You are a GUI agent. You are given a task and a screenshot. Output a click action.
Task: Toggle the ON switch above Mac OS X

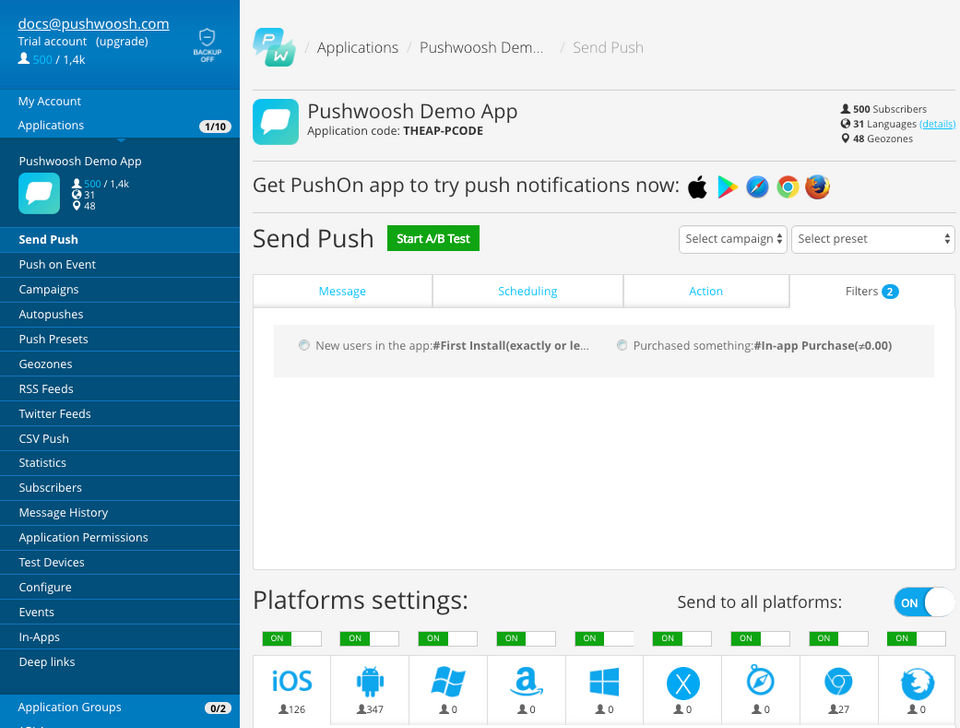pyautogui.click(x=682, y=639)
